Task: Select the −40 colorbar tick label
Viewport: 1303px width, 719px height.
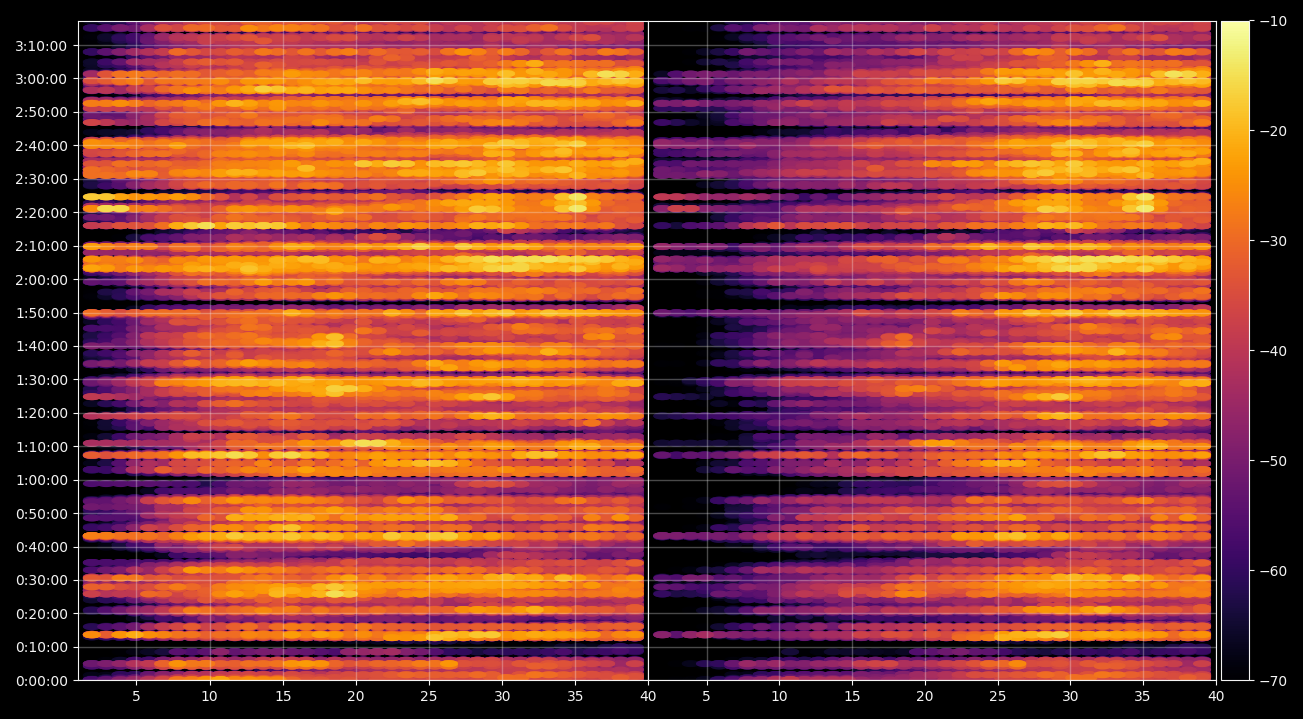Action: pos(1273,351)
